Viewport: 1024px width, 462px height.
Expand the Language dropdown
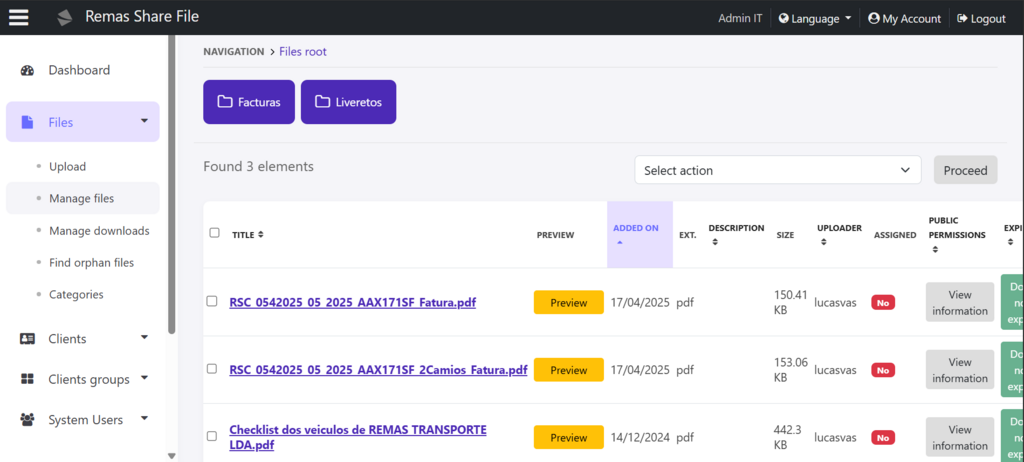(815, 18)
